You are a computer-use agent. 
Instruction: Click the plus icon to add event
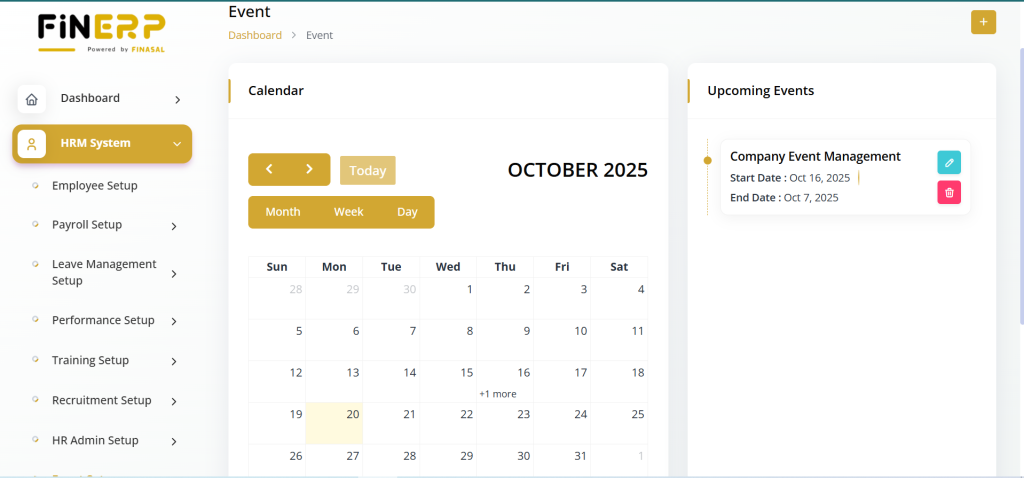click(x=983, y=22)
